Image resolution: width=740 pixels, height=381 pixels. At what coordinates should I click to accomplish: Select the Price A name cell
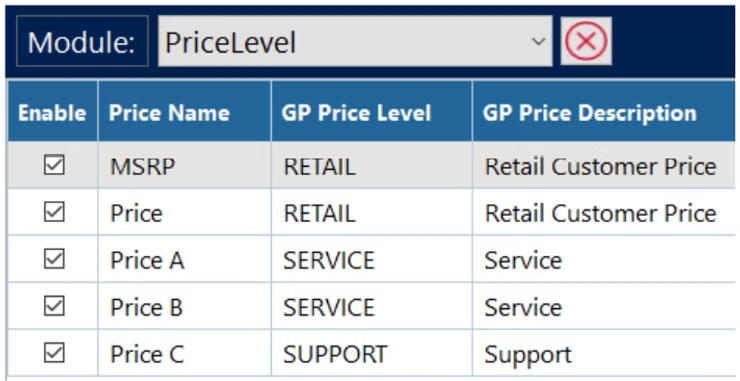(x=185, y=260)
